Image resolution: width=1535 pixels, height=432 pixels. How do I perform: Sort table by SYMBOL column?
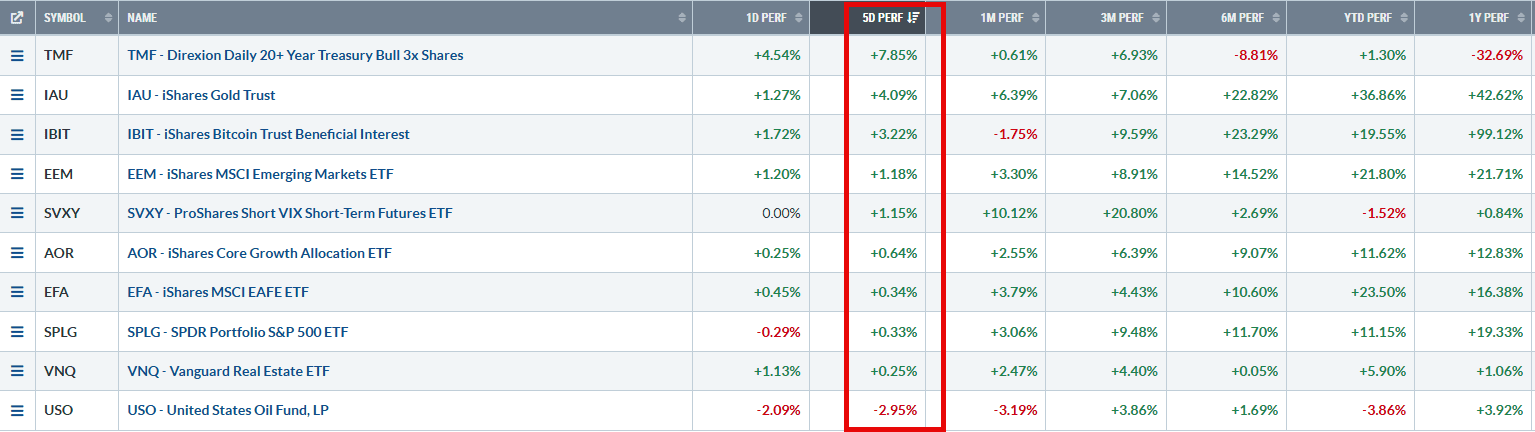pos(76,18)
